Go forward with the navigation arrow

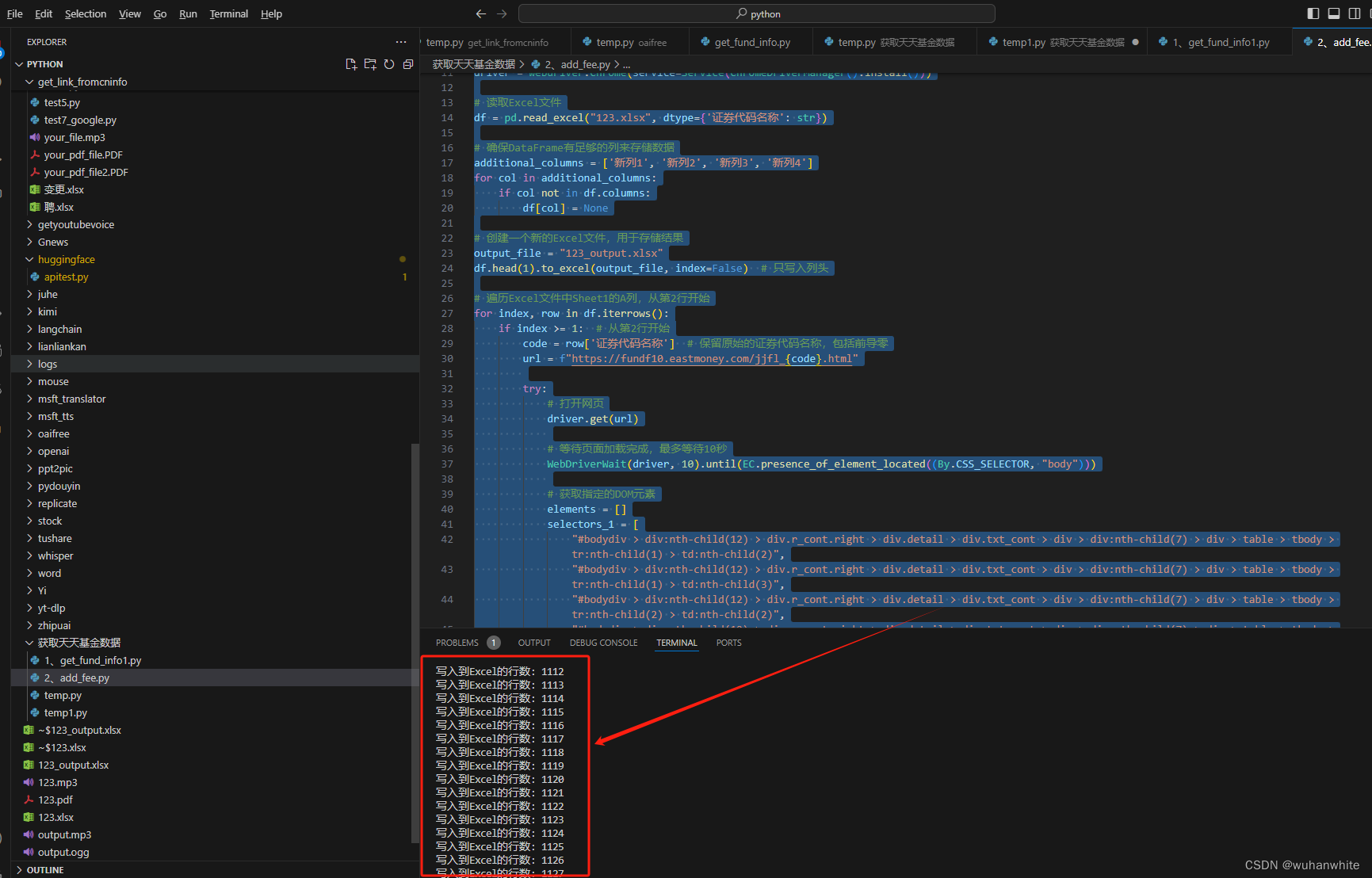tap(502, 13)
